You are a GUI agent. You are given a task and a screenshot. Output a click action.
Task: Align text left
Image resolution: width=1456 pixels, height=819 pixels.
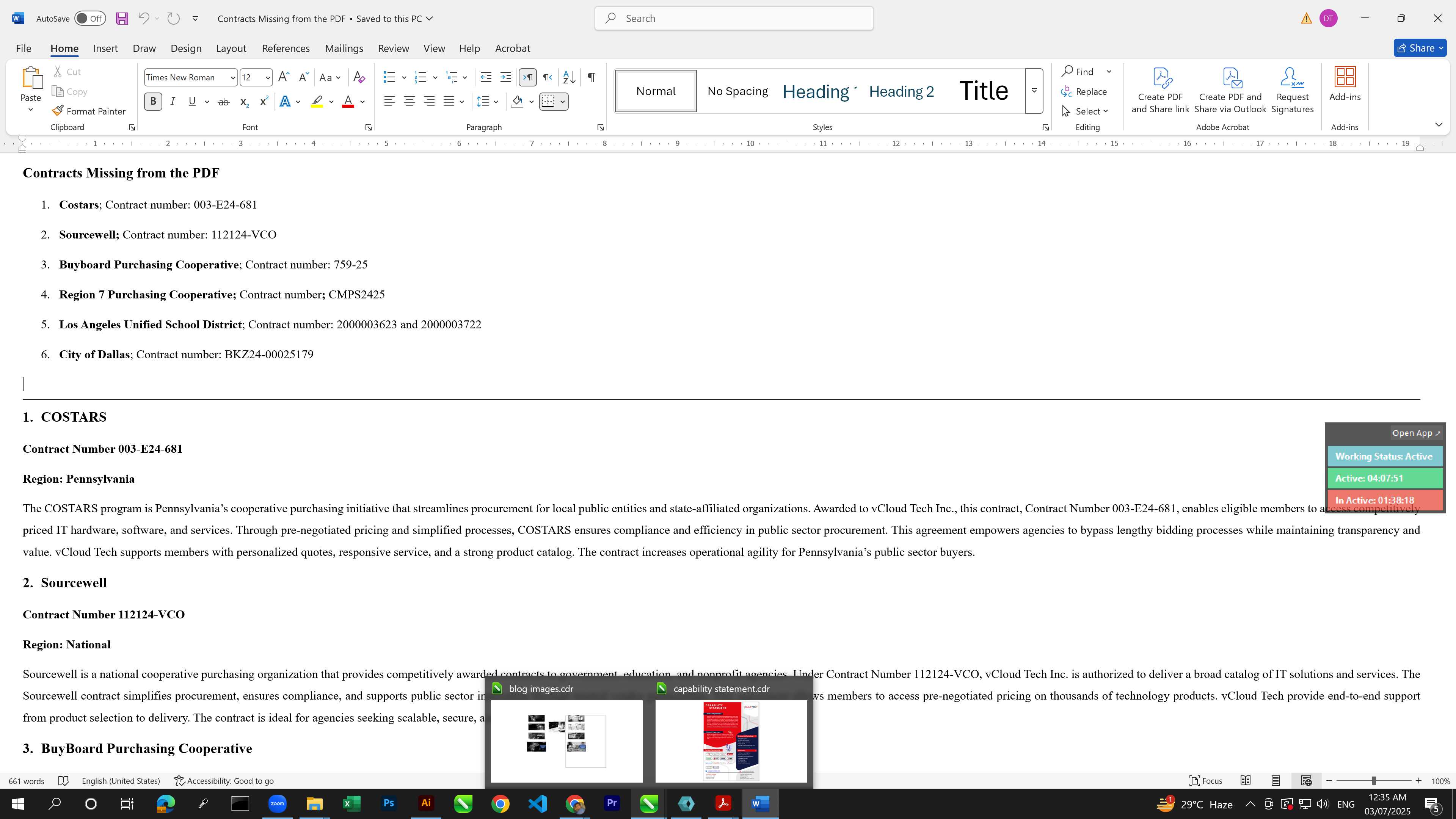click(389, 102)
